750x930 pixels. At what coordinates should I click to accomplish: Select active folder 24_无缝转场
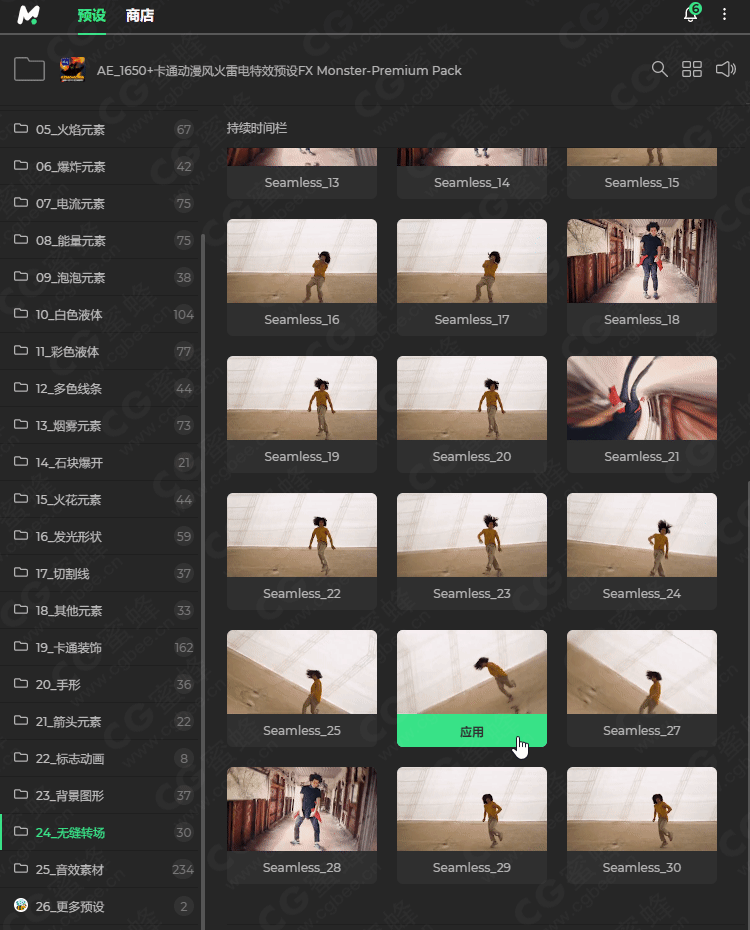100,832
